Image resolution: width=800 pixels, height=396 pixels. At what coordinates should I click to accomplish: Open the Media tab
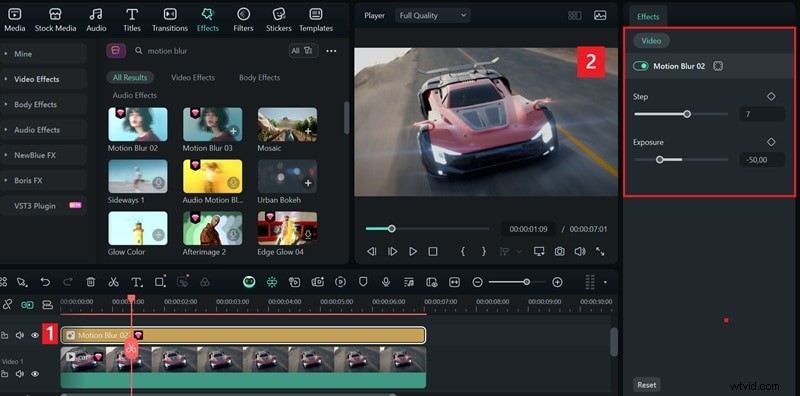click(14, 20)
